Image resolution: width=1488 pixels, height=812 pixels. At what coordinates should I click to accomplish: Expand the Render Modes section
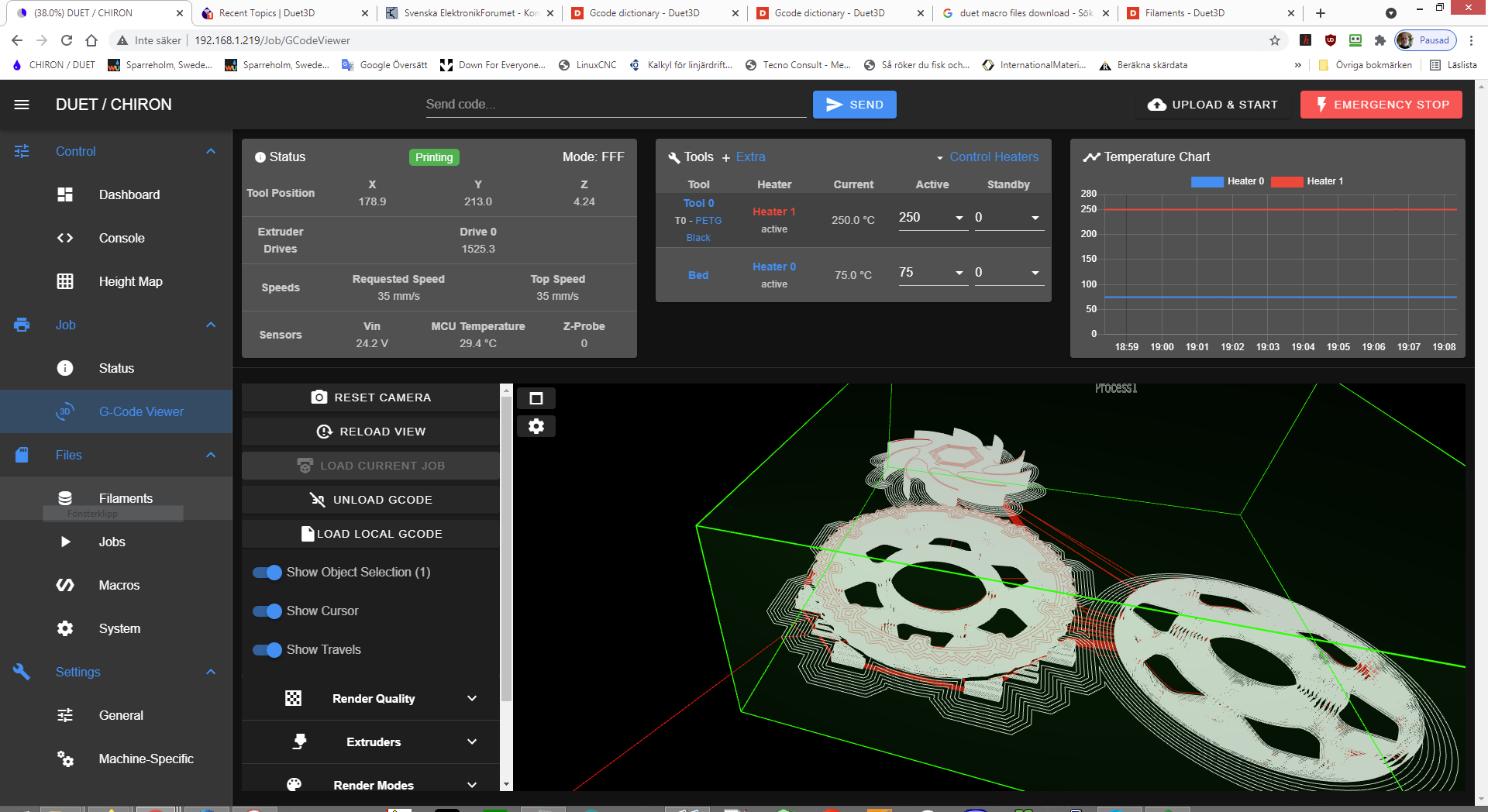tap(472, 785)
